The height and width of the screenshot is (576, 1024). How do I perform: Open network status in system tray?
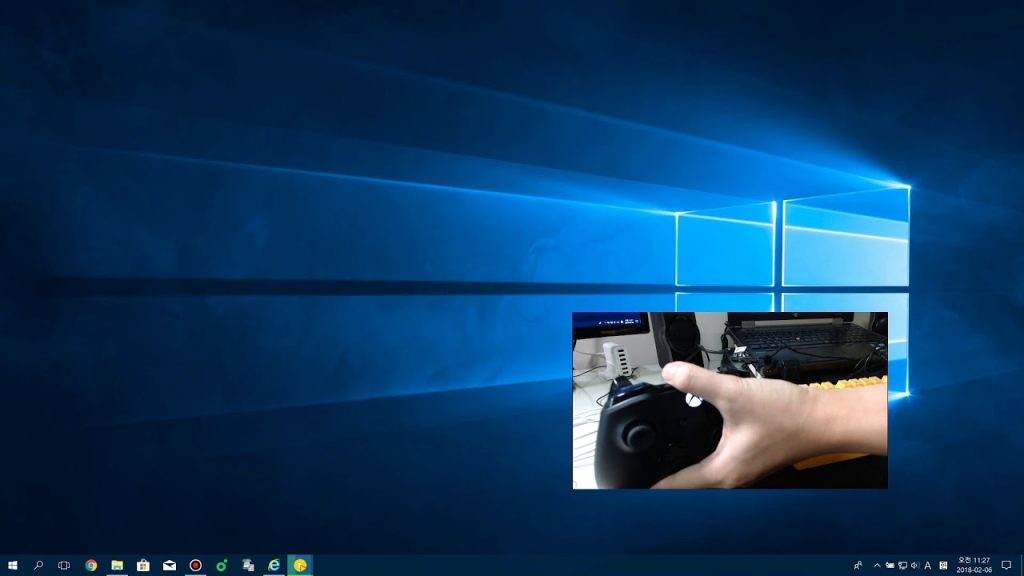tap(902, 565)
